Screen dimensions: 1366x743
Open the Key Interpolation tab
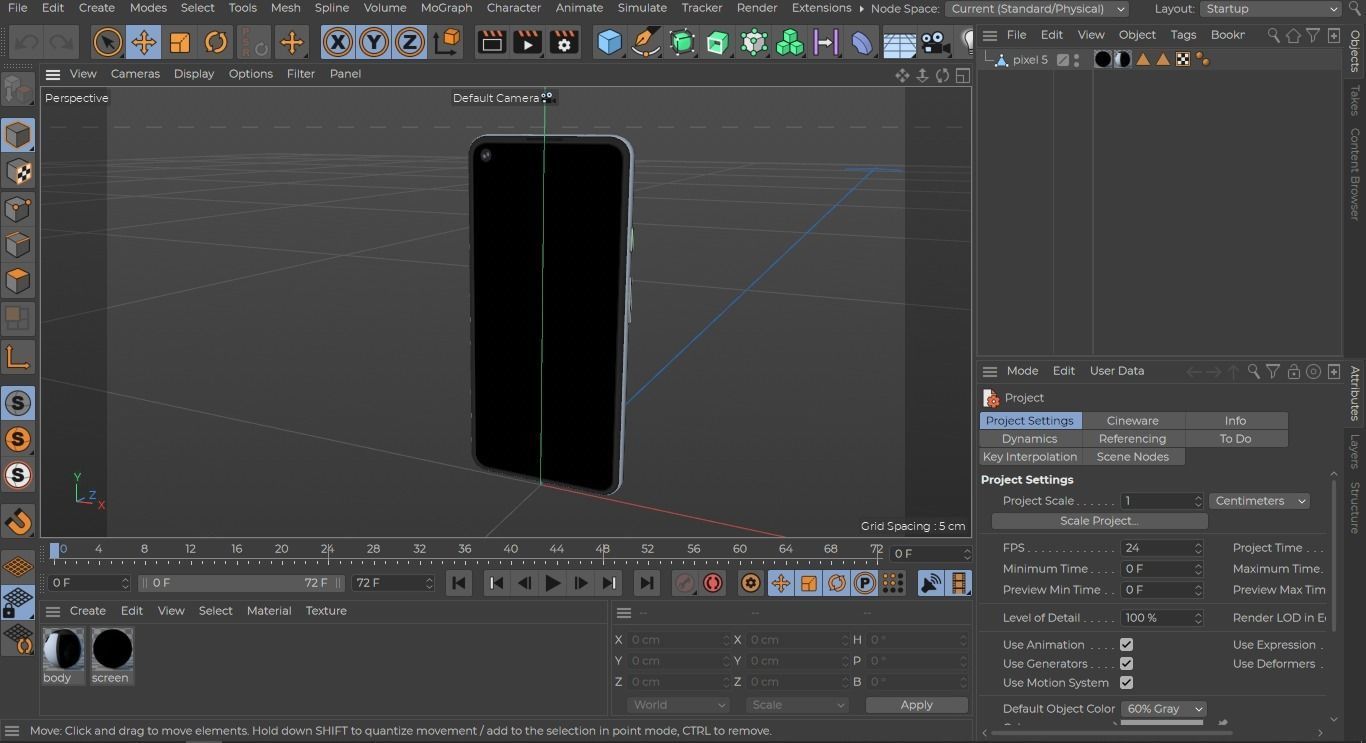(1030, 457)
